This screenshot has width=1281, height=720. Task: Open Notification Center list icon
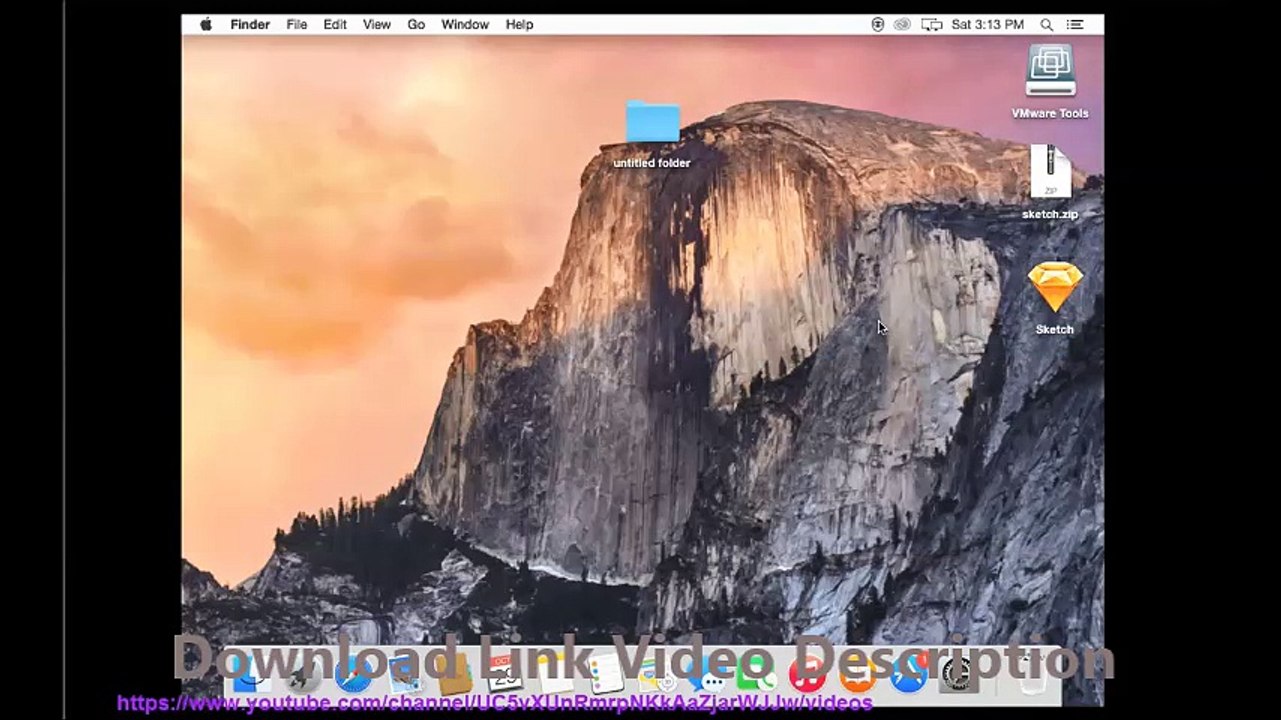[1075, 24]
